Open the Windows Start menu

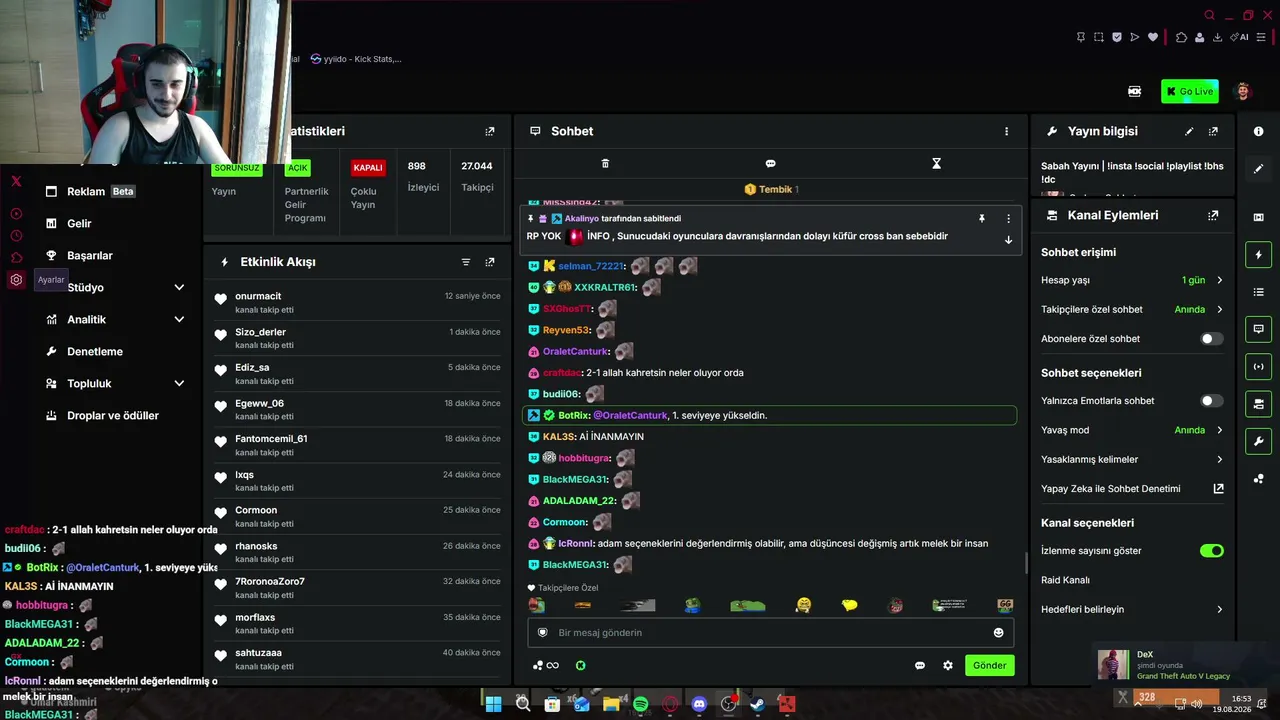[x=493, y=704]
